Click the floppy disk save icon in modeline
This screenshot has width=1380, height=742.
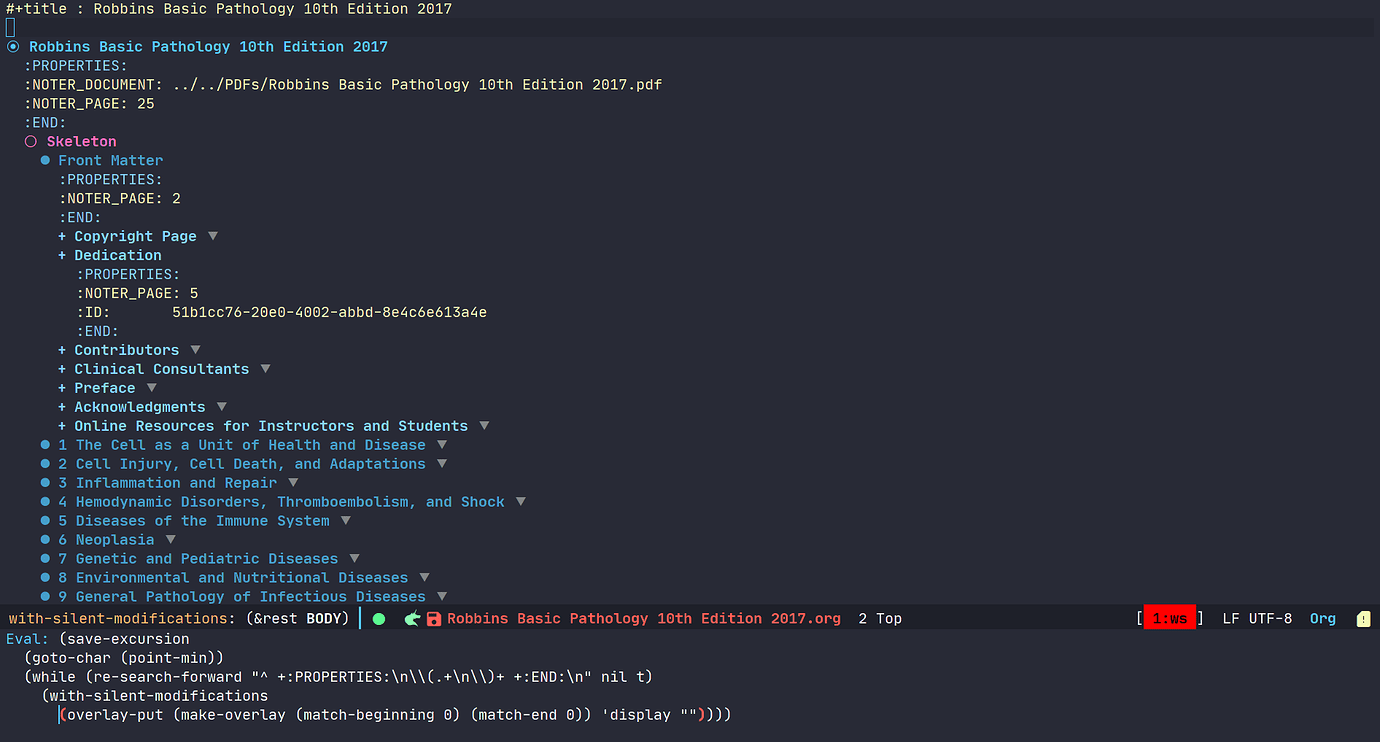pos(433,618)
